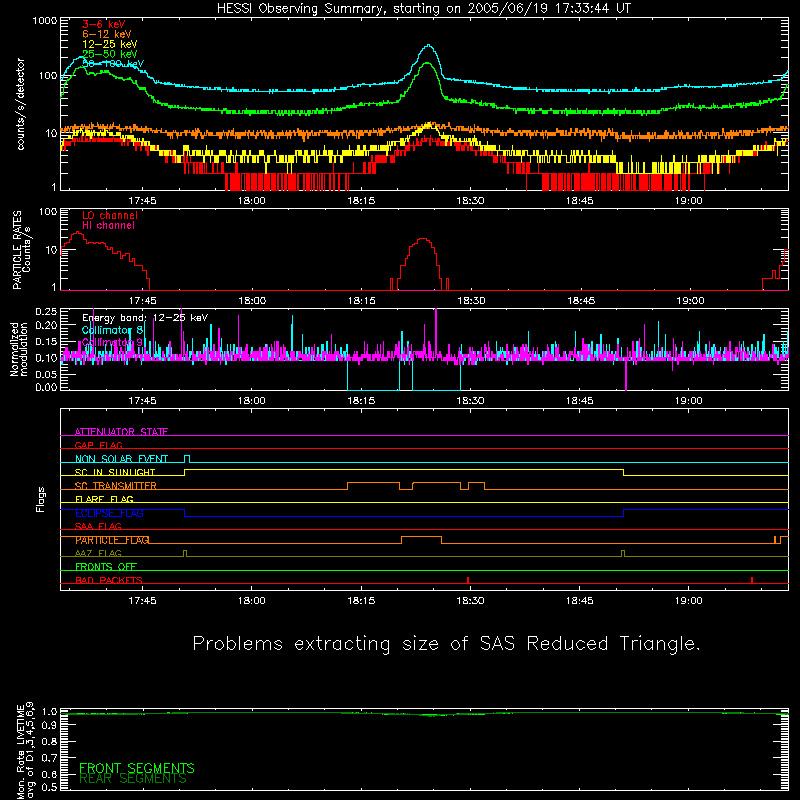This screenshot has height=800, width=800.
Task: Click the PARTICLE_FLAG label
Action: 112,540
